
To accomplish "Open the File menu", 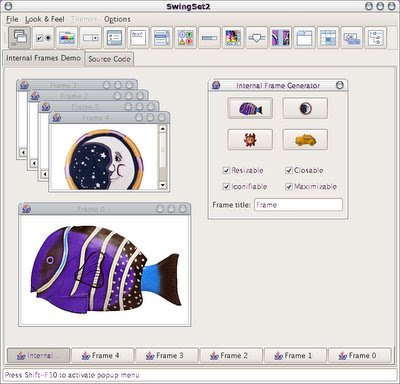I will tap(12, 19).
